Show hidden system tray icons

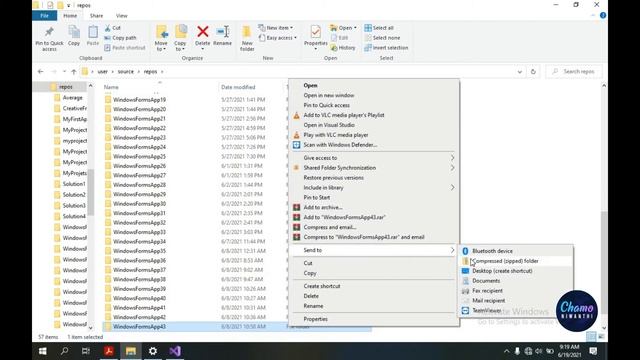tap(507, 351)
